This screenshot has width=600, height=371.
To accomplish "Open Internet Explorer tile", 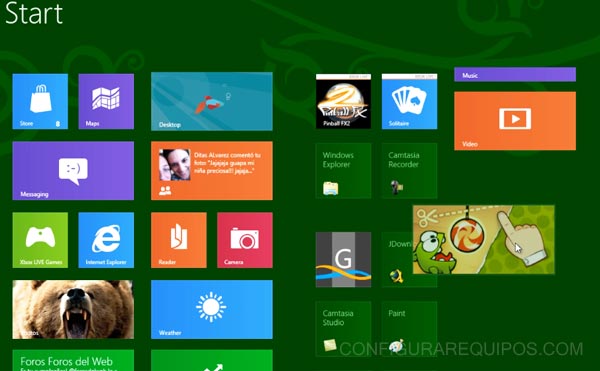I will point(106,240).
